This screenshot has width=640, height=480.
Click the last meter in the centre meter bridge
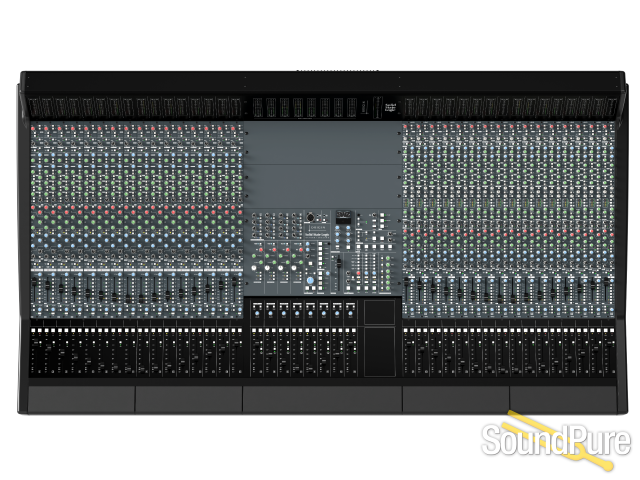point(351,108)
